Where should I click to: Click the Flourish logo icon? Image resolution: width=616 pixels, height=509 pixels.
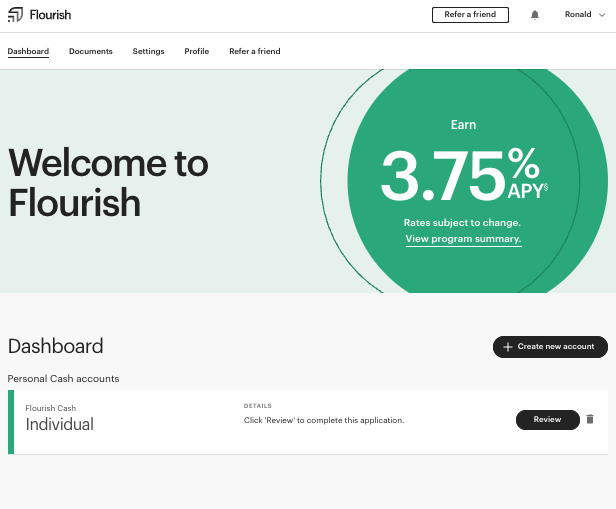coord(15,15)
